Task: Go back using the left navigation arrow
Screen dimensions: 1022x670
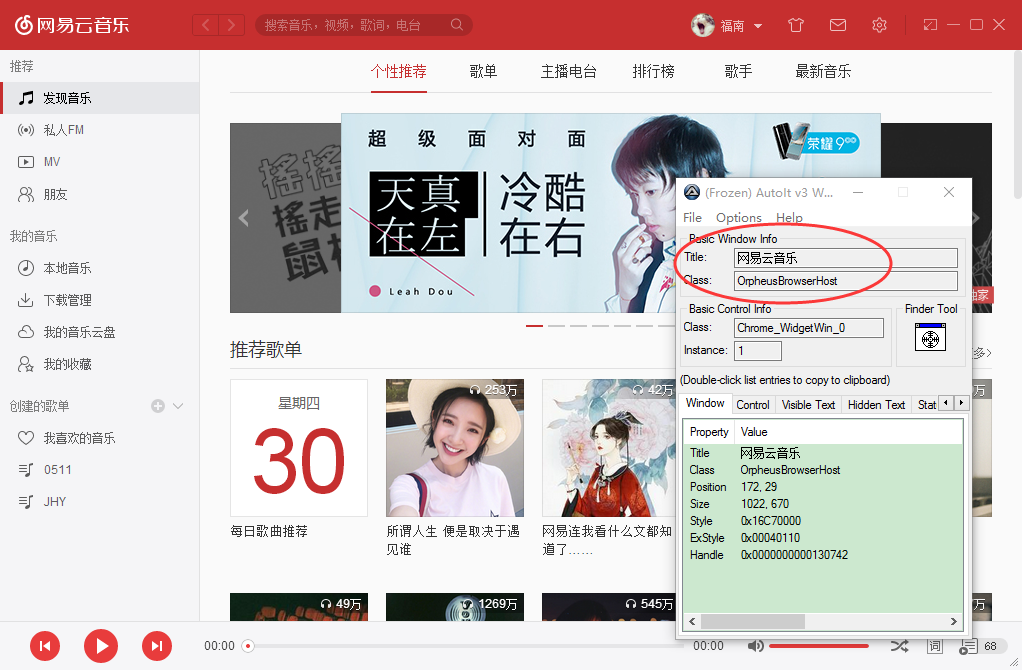Action: coord(206,25)
